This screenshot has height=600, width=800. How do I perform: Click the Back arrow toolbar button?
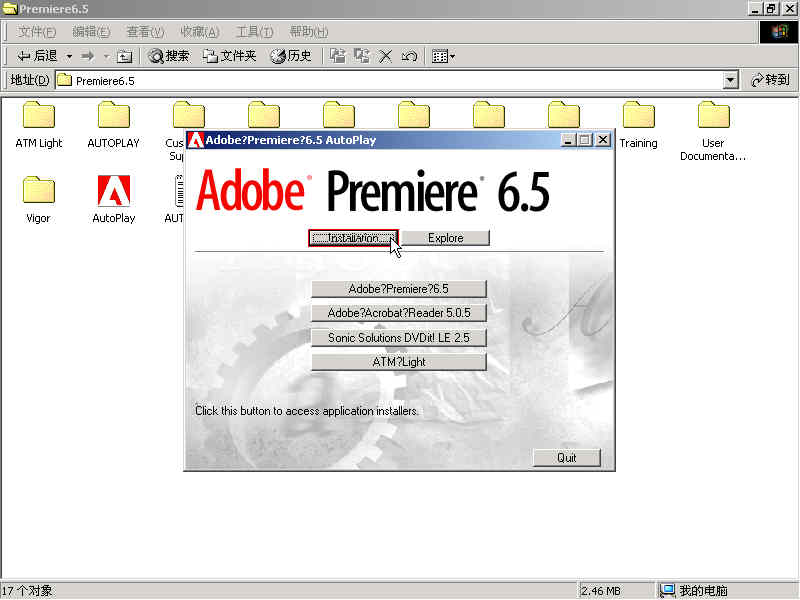[x=37, y=56]
